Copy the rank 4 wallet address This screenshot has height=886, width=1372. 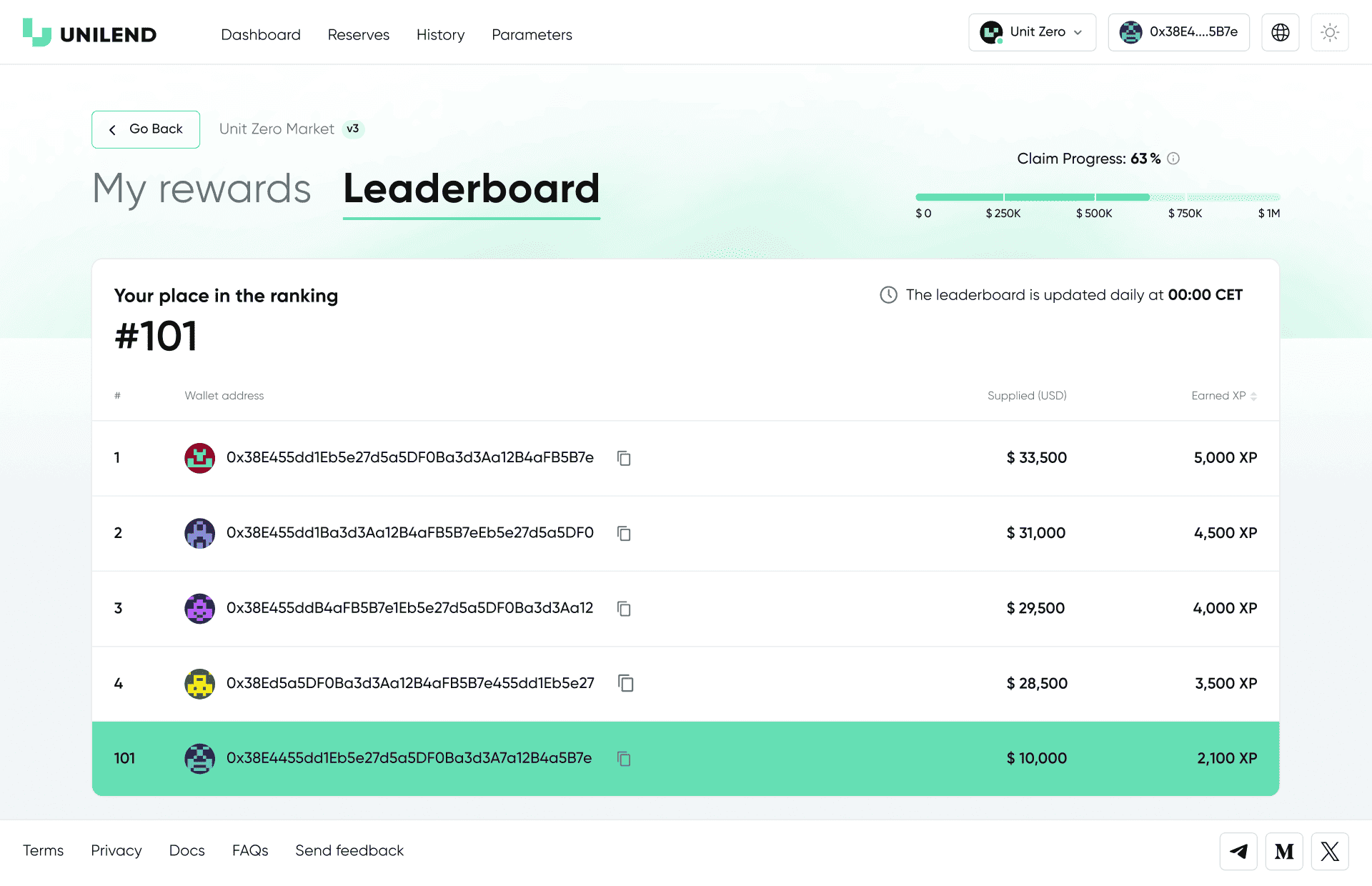click(626, 684)
